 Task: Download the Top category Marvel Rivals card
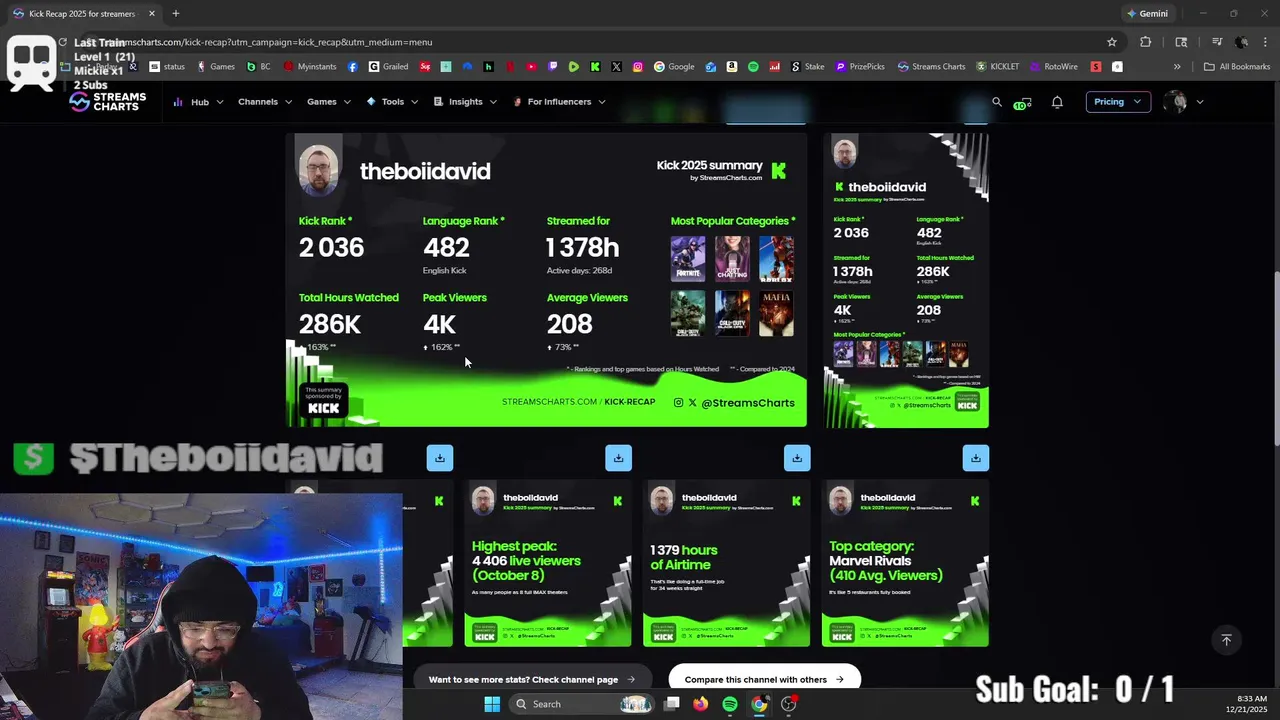coord(975,457)
